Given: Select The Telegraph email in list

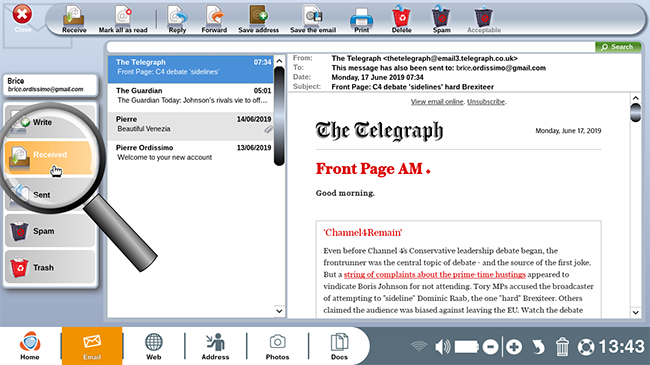Looking at the screenshot, I should coord(191,69).
